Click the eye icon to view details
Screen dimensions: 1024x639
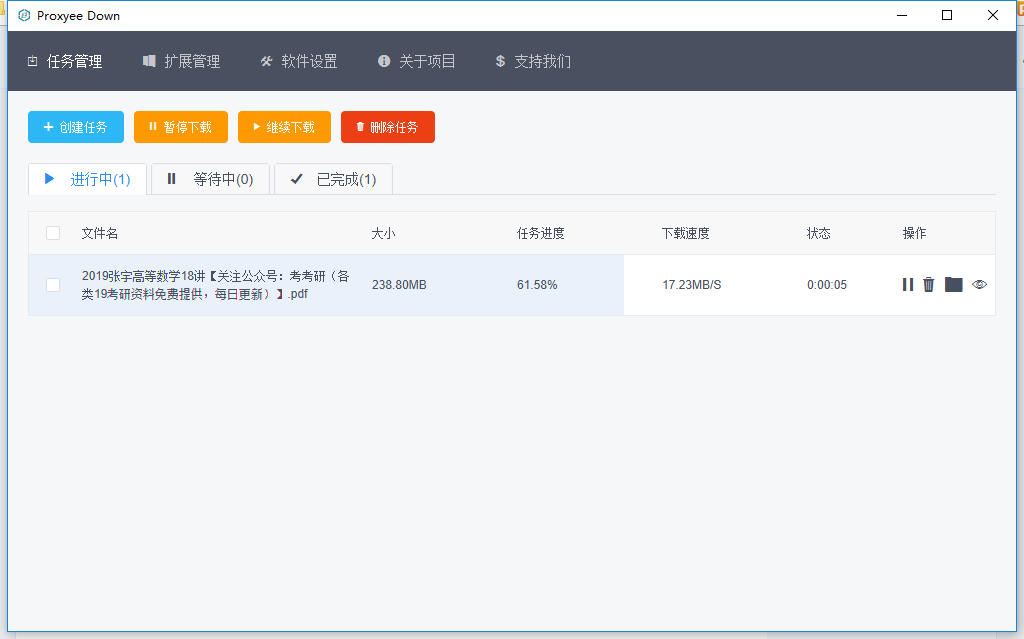[979, 285]
